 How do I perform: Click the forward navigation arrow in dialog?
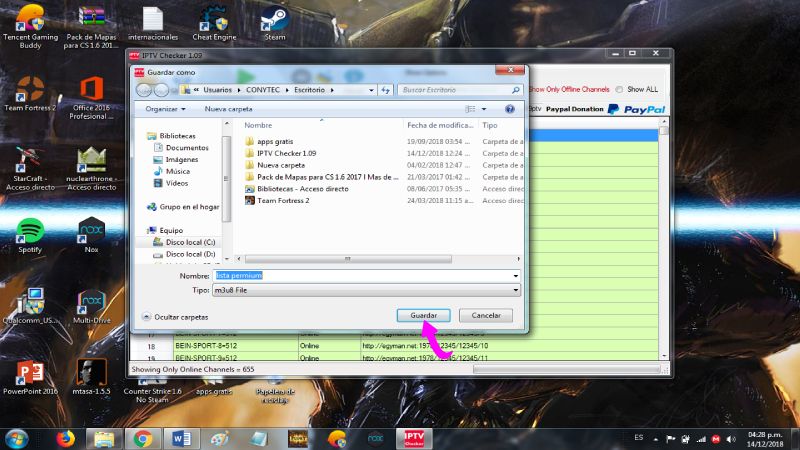[161, 90]
